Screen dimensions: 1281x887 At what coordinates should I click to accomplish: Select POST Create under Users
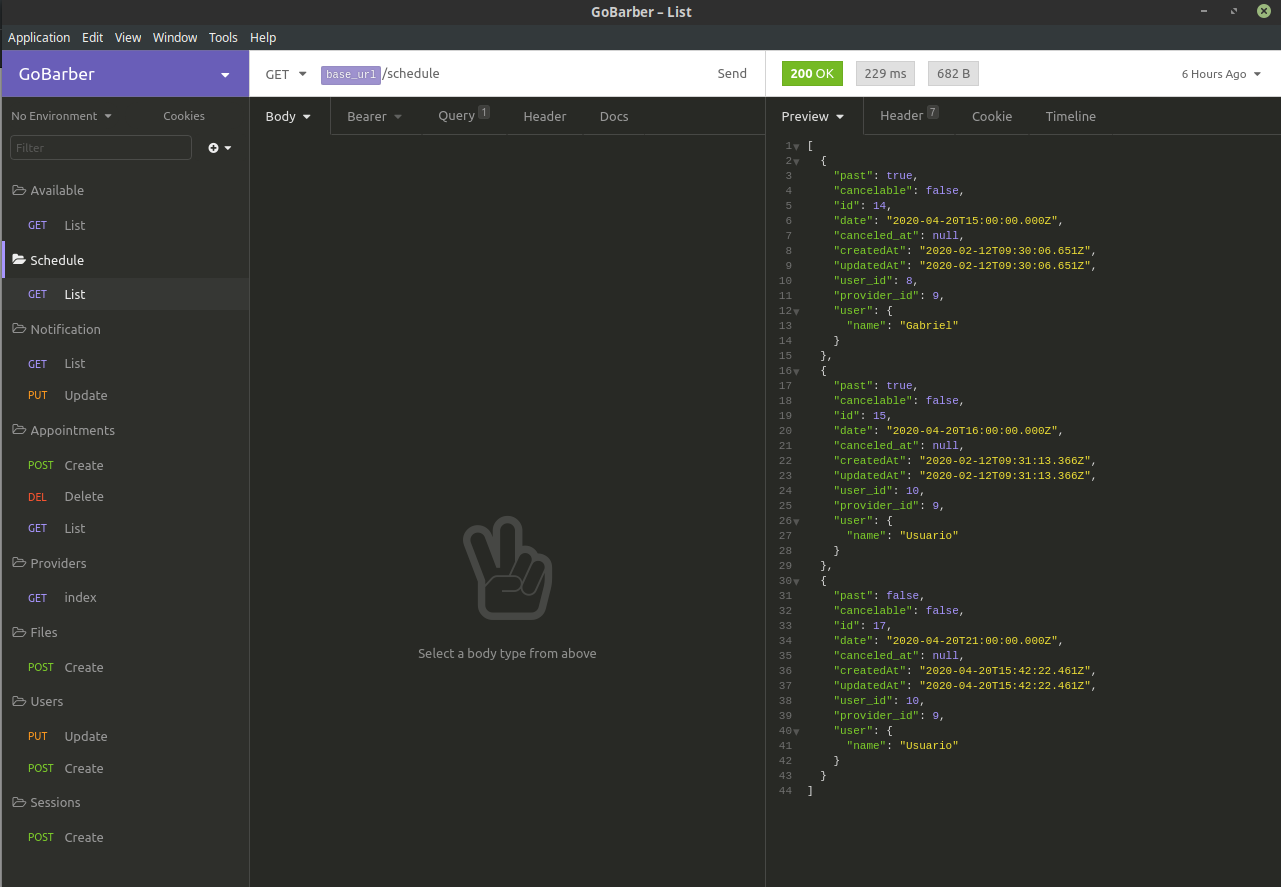[x=125, y=768]
